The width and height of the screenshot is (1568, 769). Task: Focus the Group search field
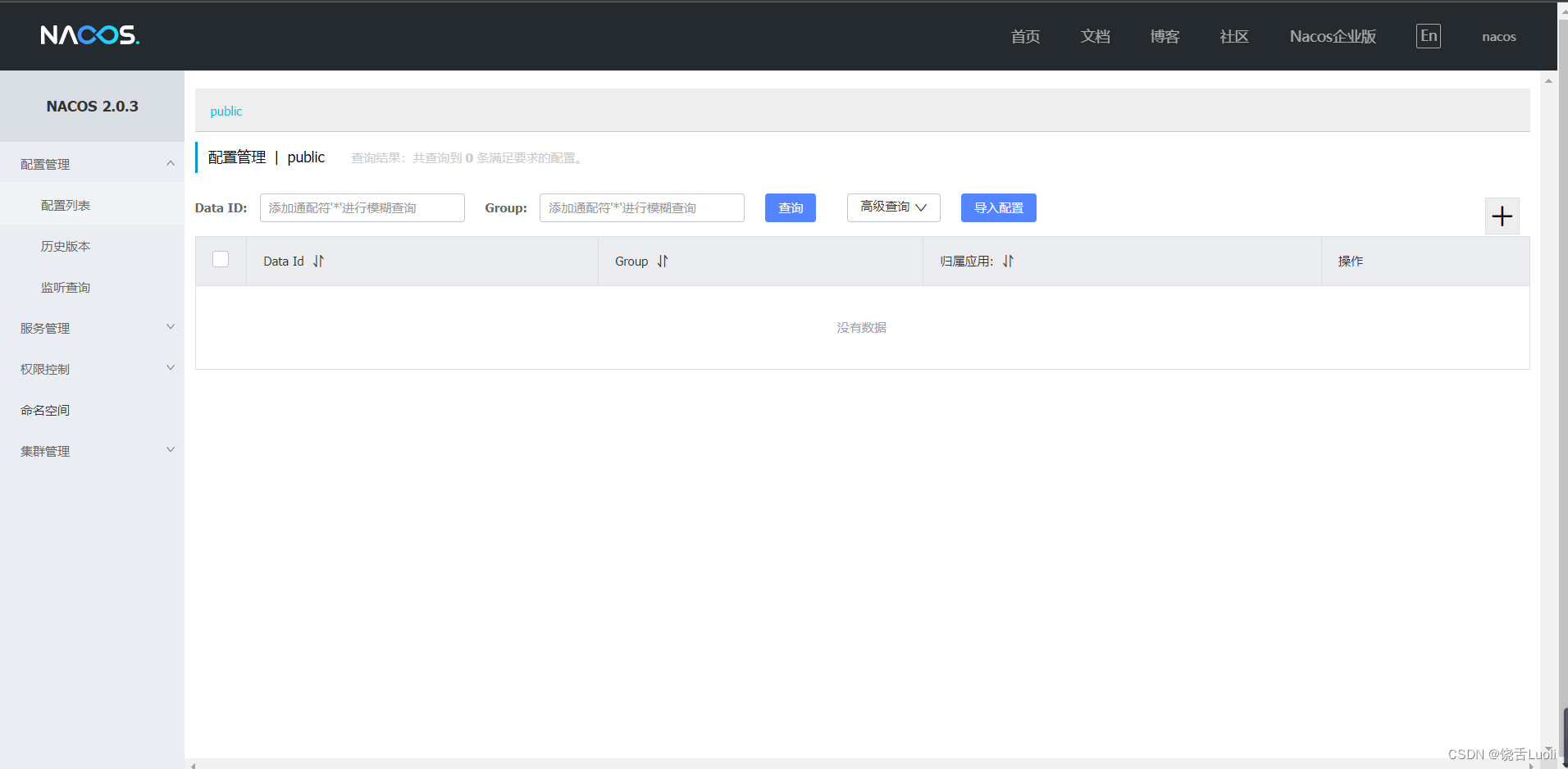pos(641,207)
